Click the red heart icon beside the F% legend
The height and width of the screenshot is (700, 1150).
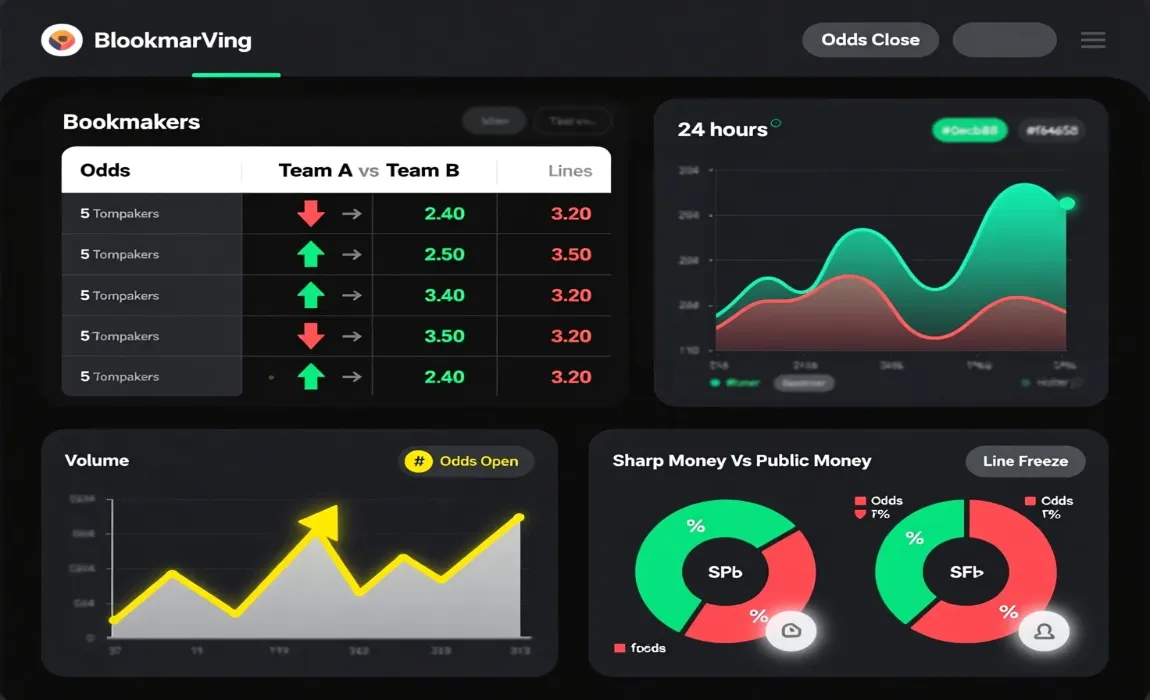[860, 514]
